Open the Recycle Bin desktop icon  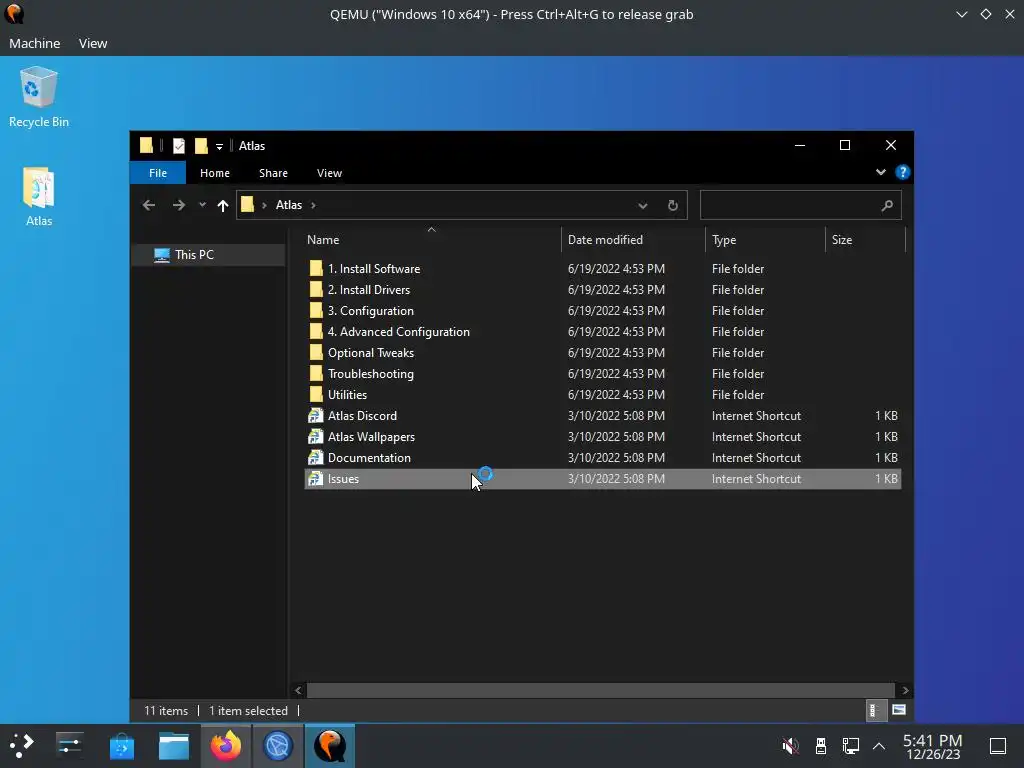point(39,97)
